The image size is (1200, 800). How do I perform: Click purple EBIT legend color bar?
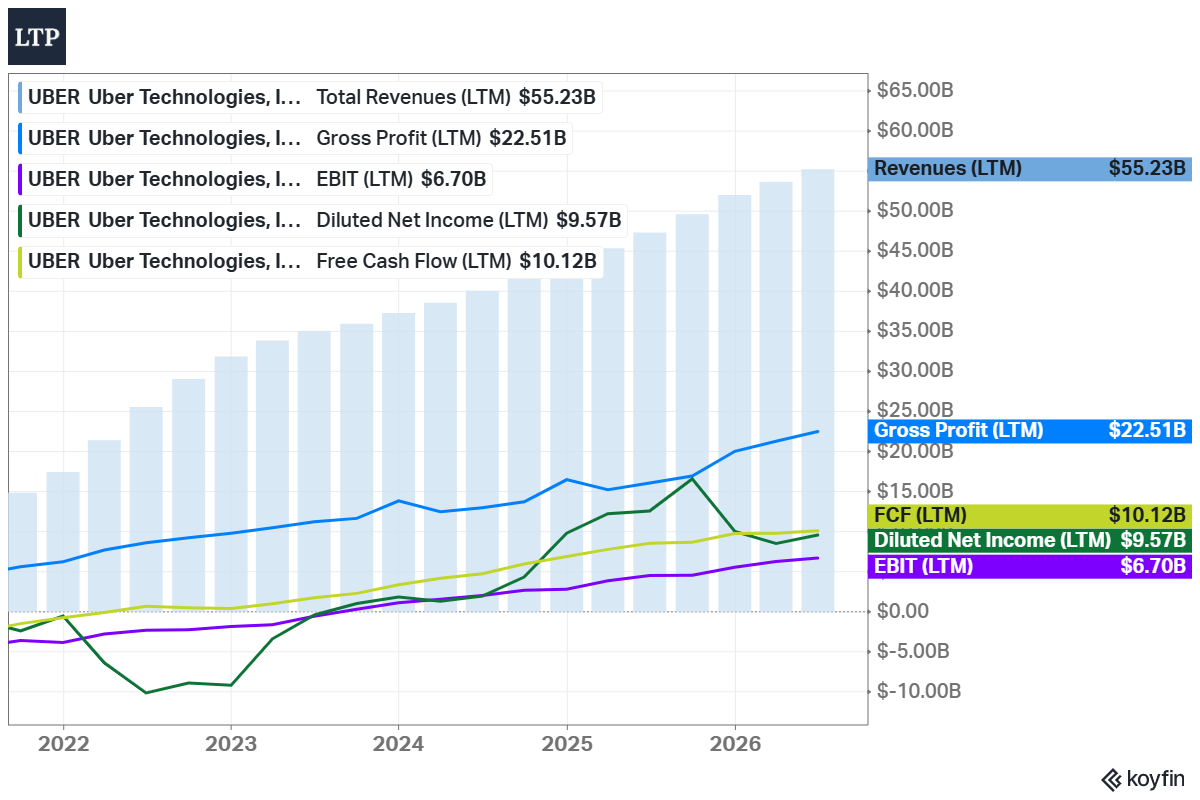tap(21, 179)
